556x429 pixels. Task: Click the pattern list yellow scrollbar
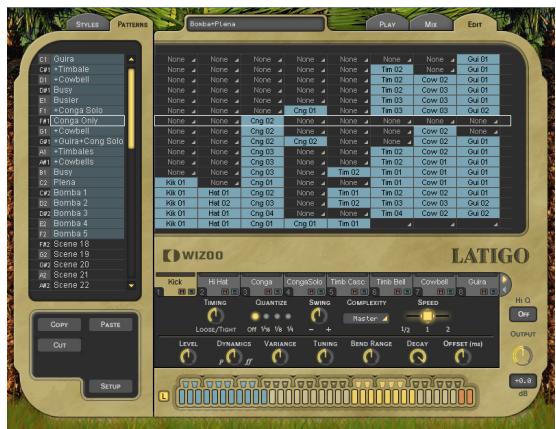click(131, 108)
